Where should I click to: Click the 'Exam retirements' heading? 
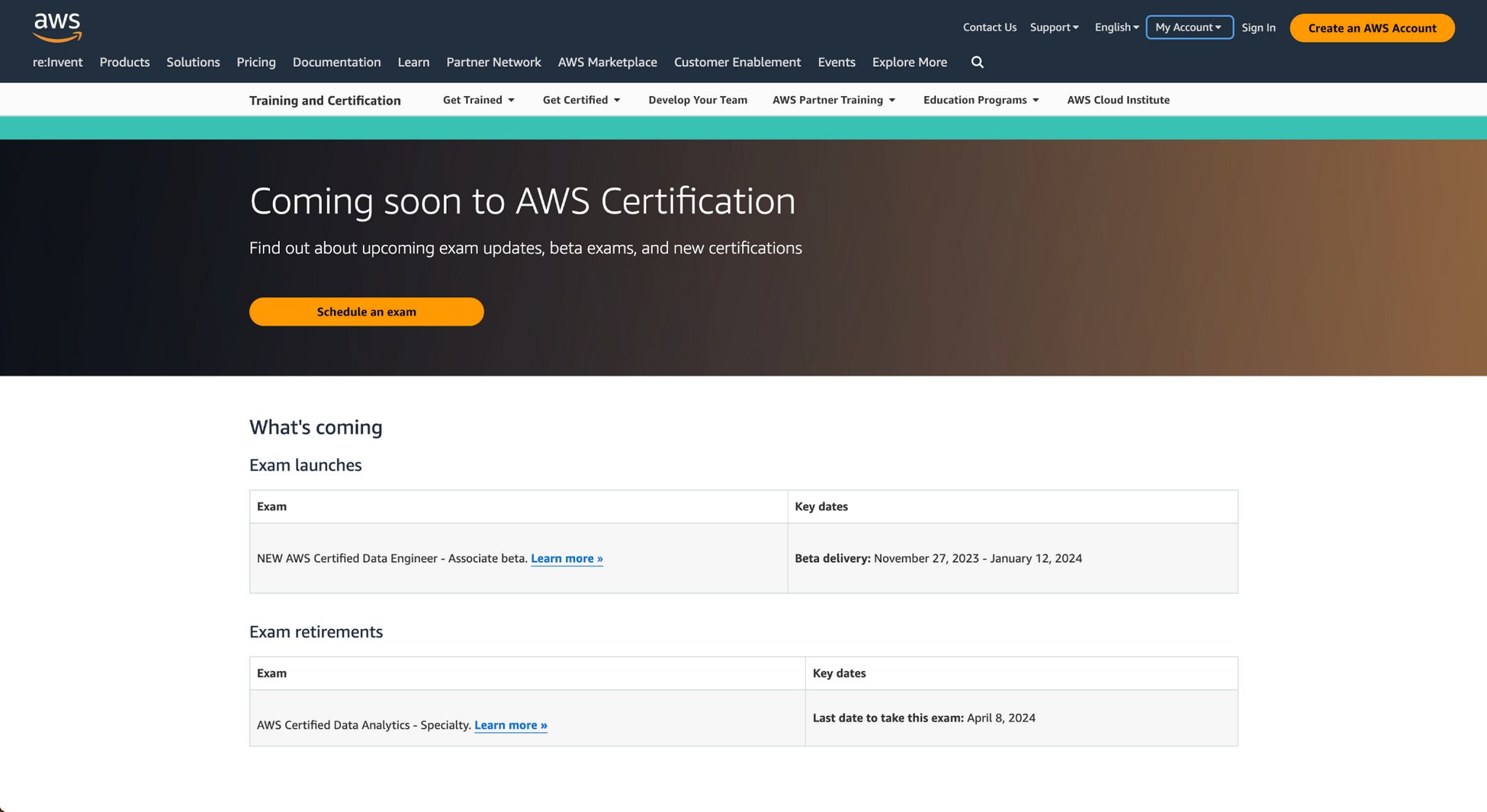316,632
